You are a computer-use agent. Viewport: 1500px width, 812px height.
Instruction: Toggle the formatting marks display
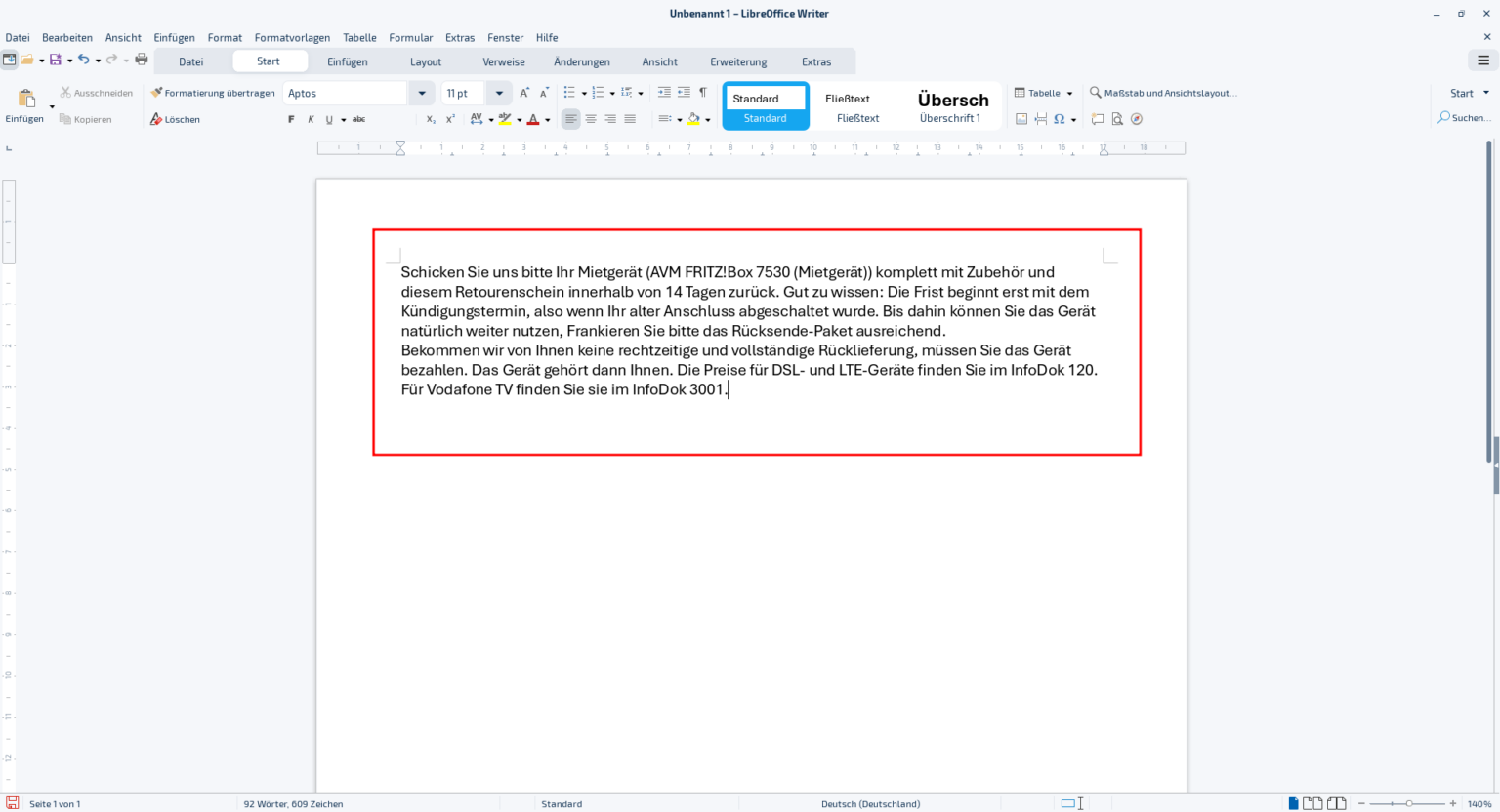pyautogui.click(x=703, y=92)
